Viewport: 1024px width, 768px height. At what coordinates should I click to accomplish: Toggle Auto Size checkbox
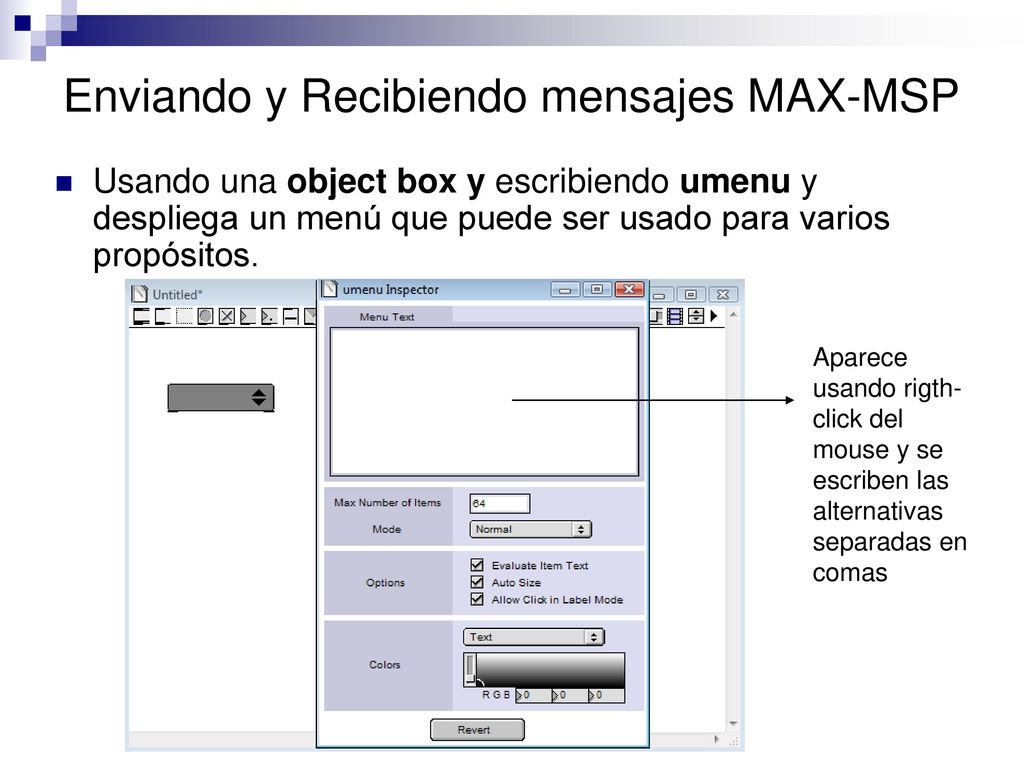(x=477, y=582)
